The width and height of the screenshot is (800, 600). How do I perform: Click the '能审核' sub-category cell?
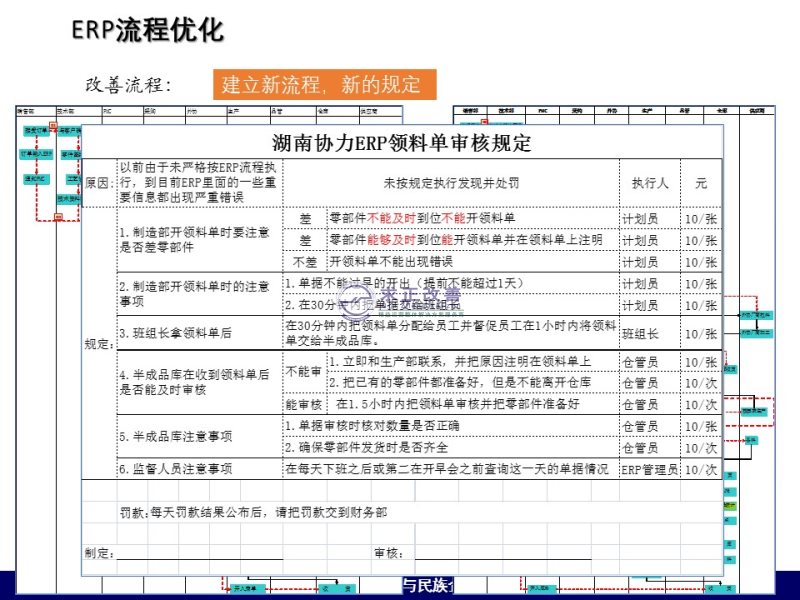pos(304,404)
